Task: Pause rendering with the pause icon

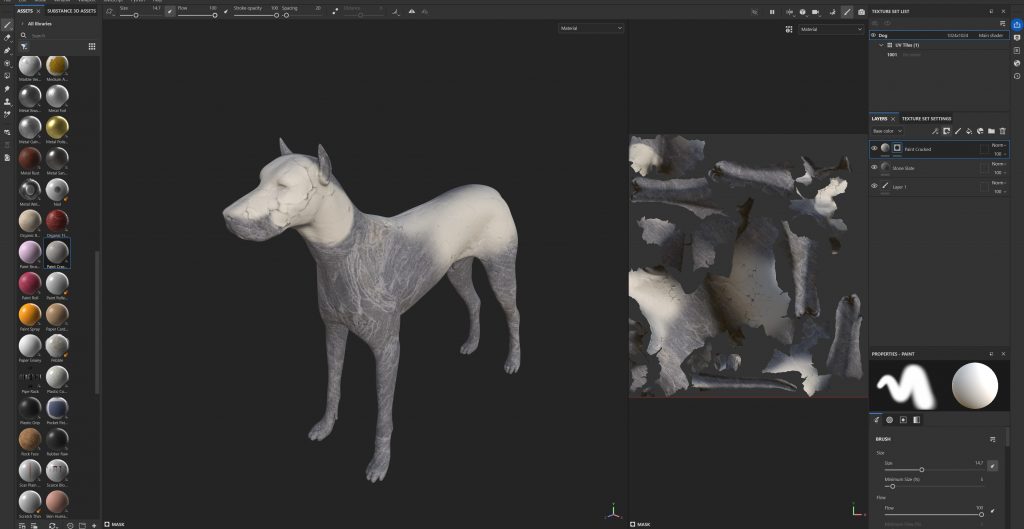Action: click(x=771, y=12)
